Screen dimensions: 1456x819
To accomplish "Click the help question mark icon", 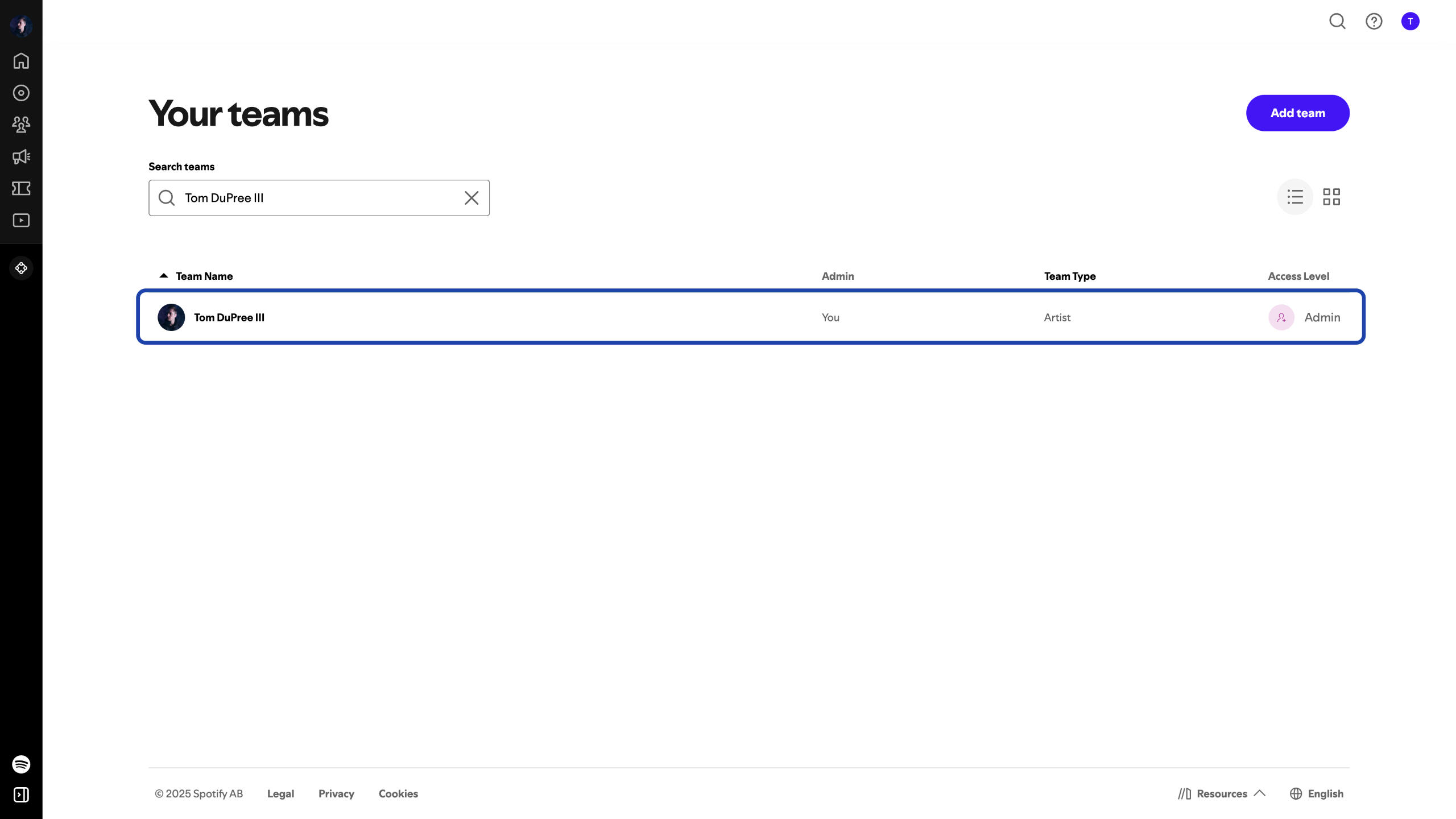I will tap(1374, 22).
